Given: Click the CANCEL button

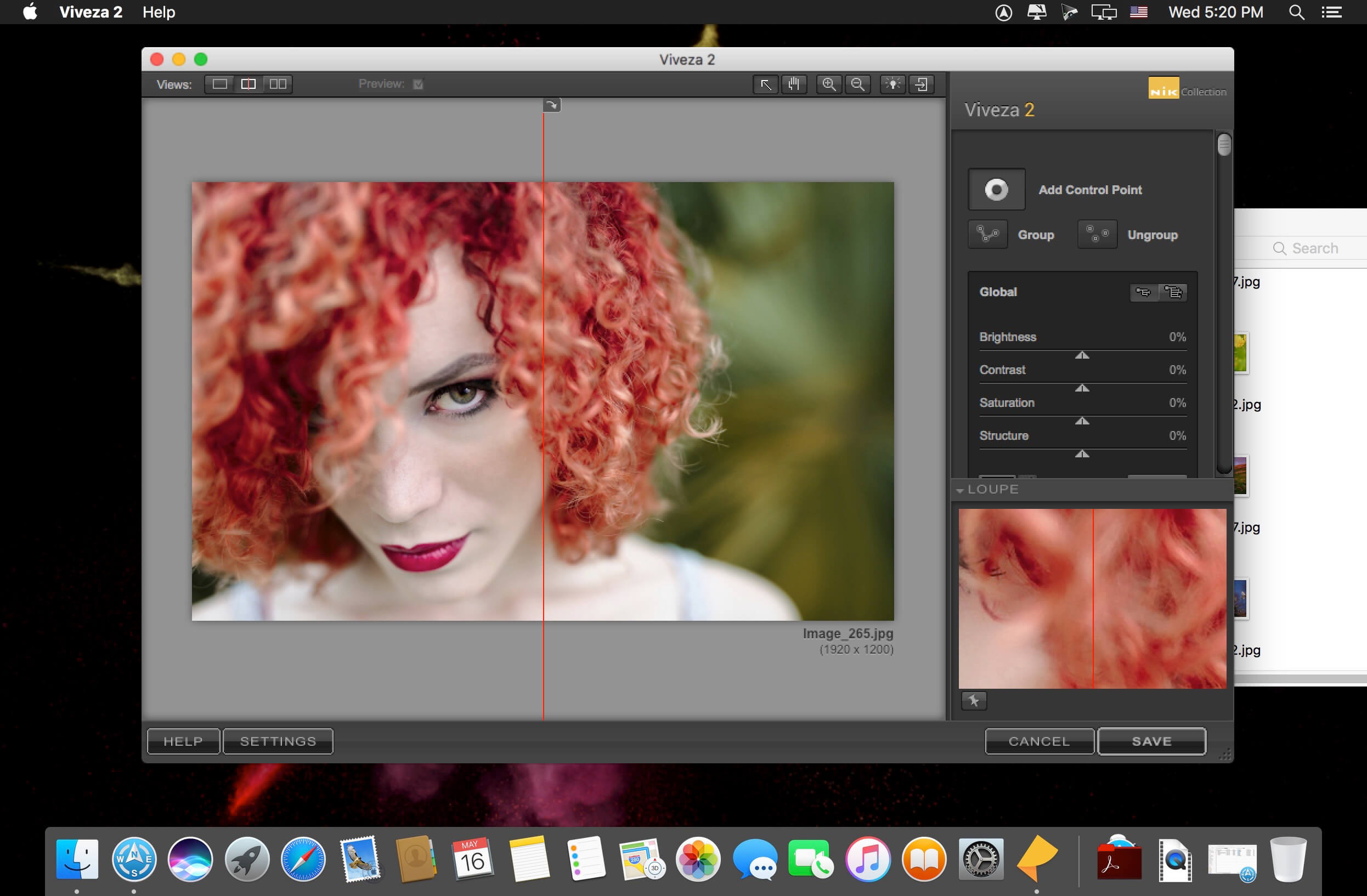Looking at the screenshot, I should click(1040, 741).
